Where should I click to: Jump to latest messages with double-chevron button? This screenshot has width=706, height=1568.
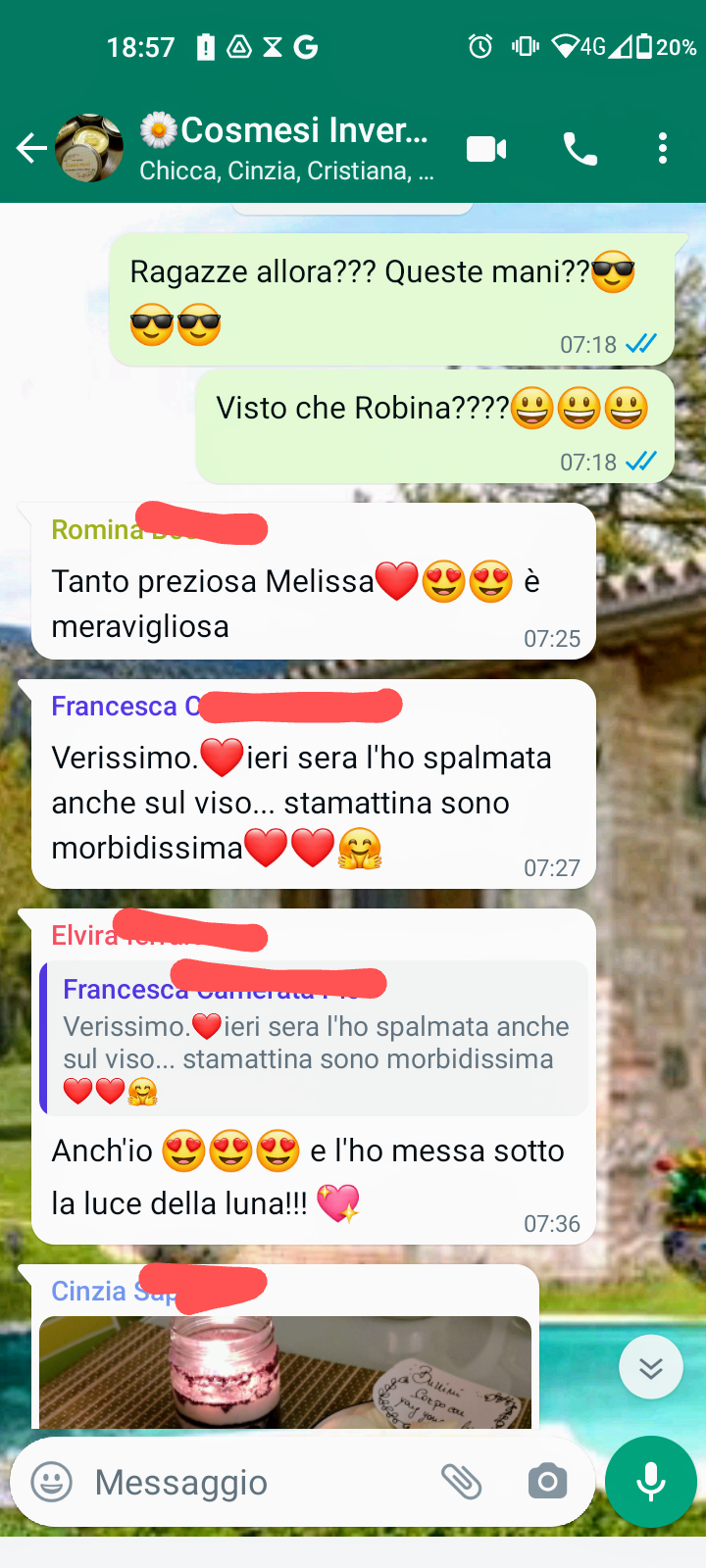[x=651, y=1367]
